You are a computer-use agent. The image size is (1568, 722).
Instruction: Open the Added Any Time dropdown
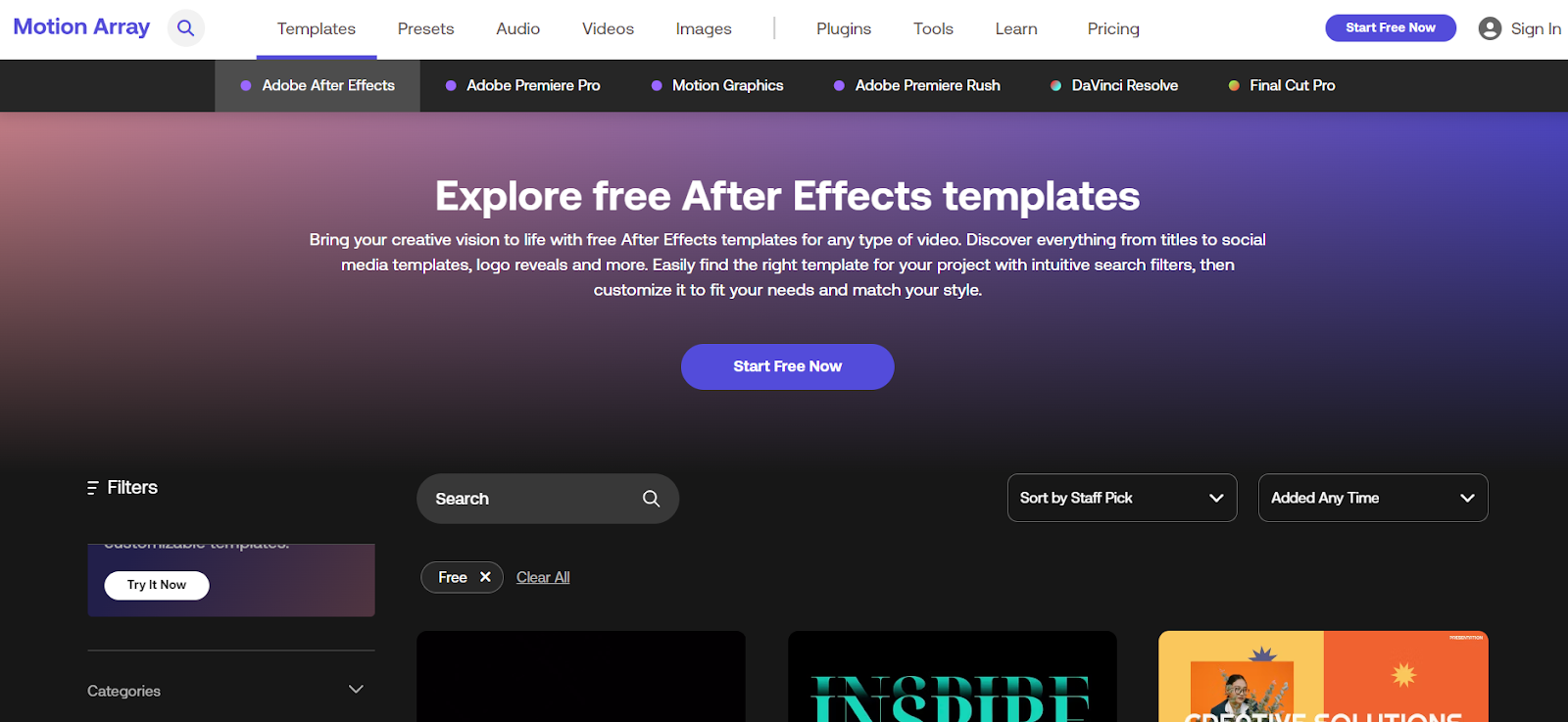[1373, 498]
